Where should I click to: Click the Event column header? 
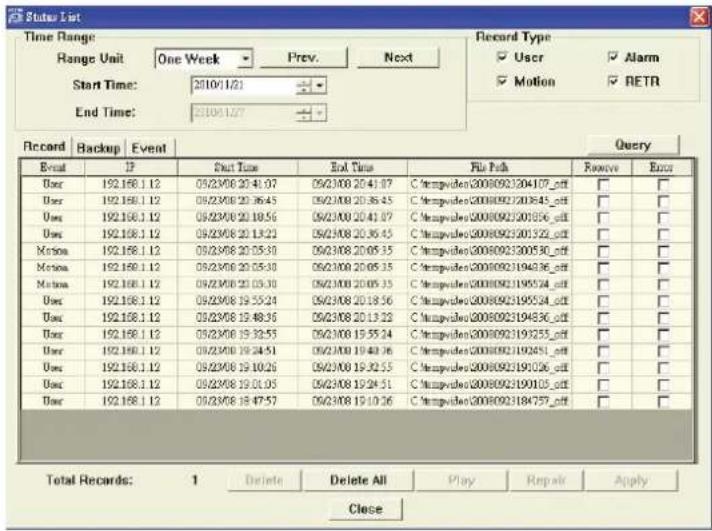[x=53, y=168]
